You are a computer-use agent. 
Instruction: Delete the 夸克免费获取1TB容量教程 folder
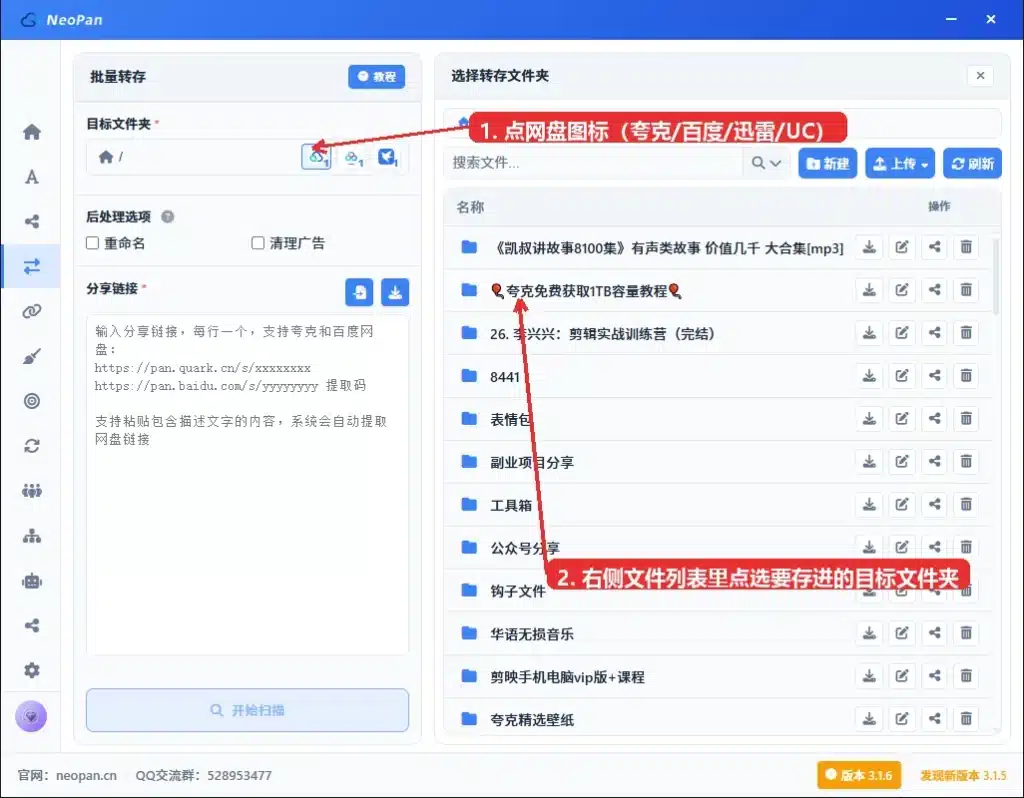(x=966, y=290)
